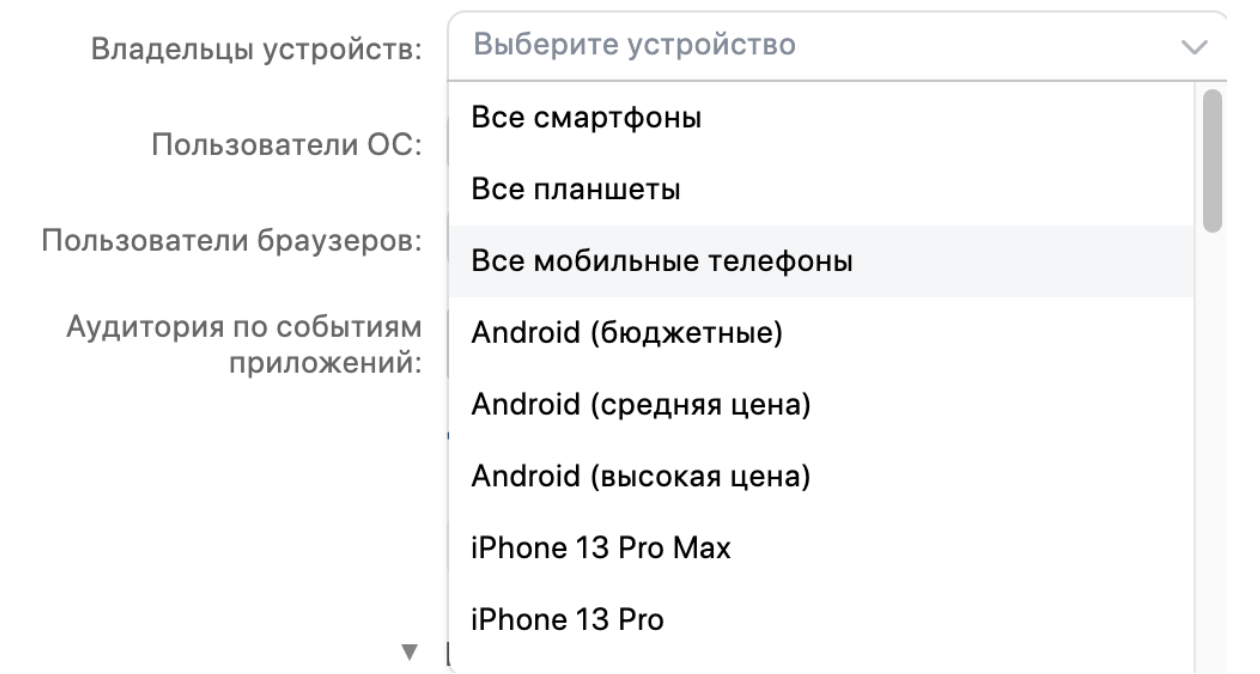Choose 'Android (средняя цена)' from dropdown

click(x=640, y=406)
